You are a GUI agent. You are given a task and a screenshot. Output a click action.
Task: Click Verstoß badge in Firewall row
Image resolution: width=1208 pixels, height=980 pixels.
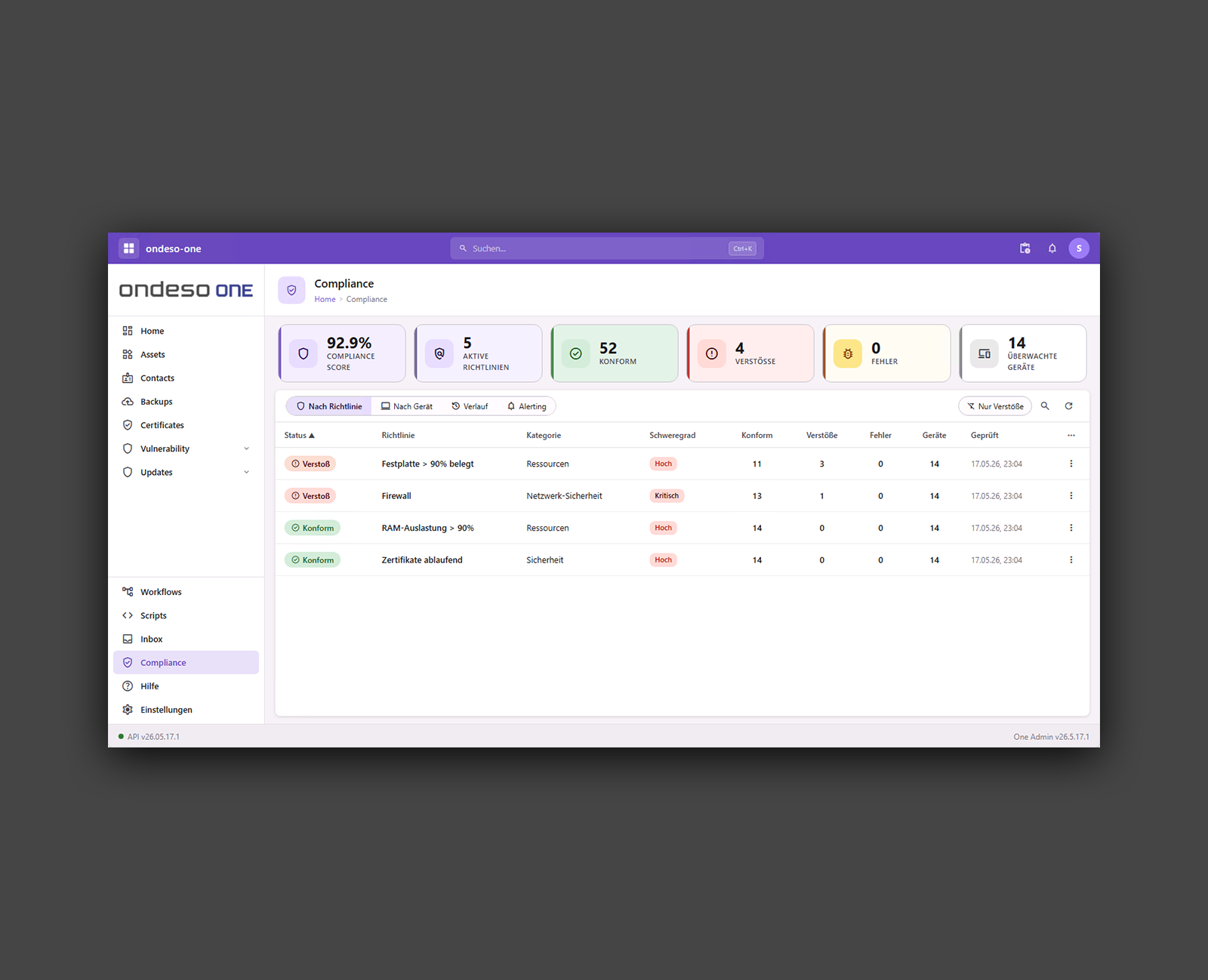click(310, 496)
